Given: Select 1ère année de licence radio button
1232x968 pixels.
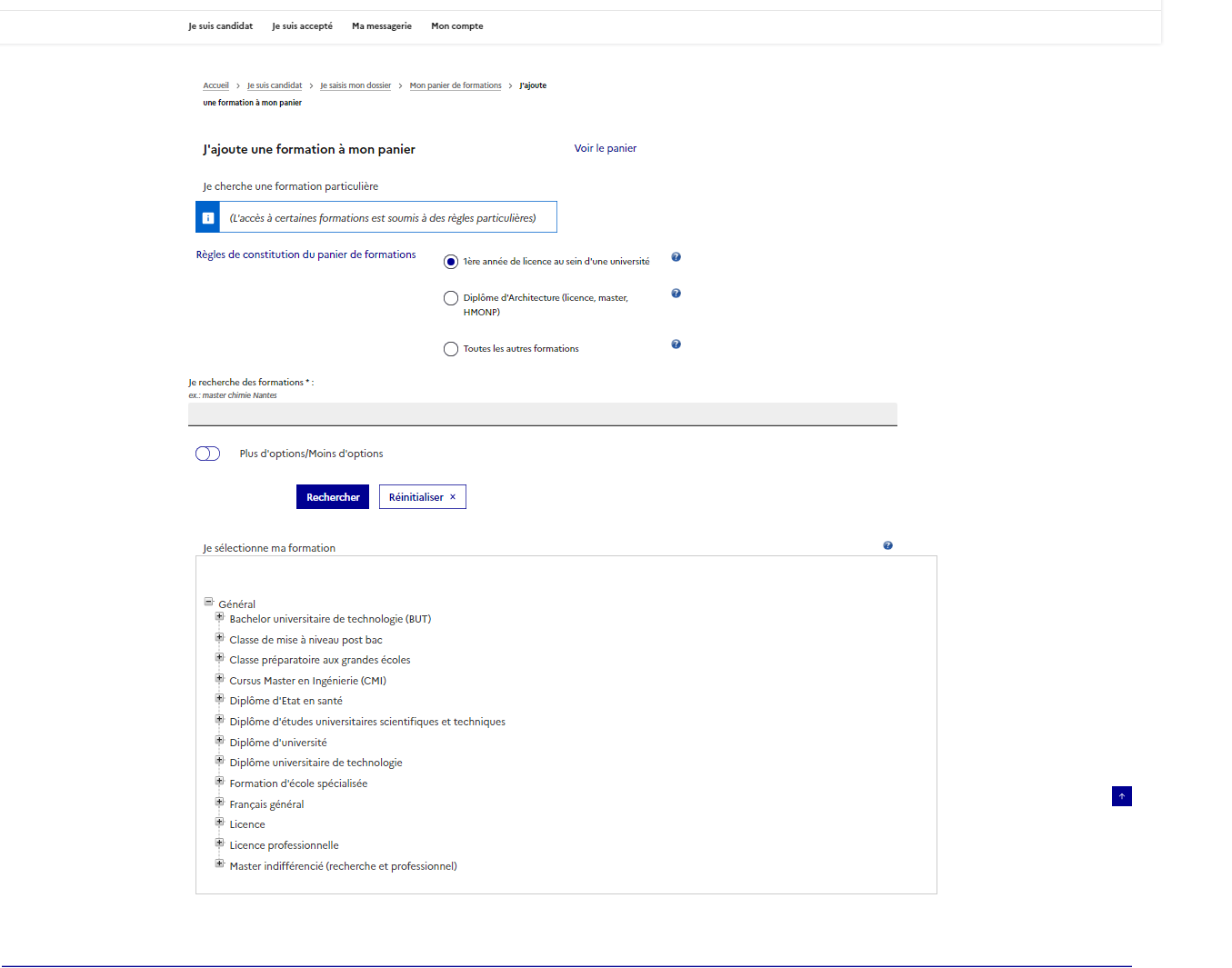Looking at the screenshot, I should (451, 262).
